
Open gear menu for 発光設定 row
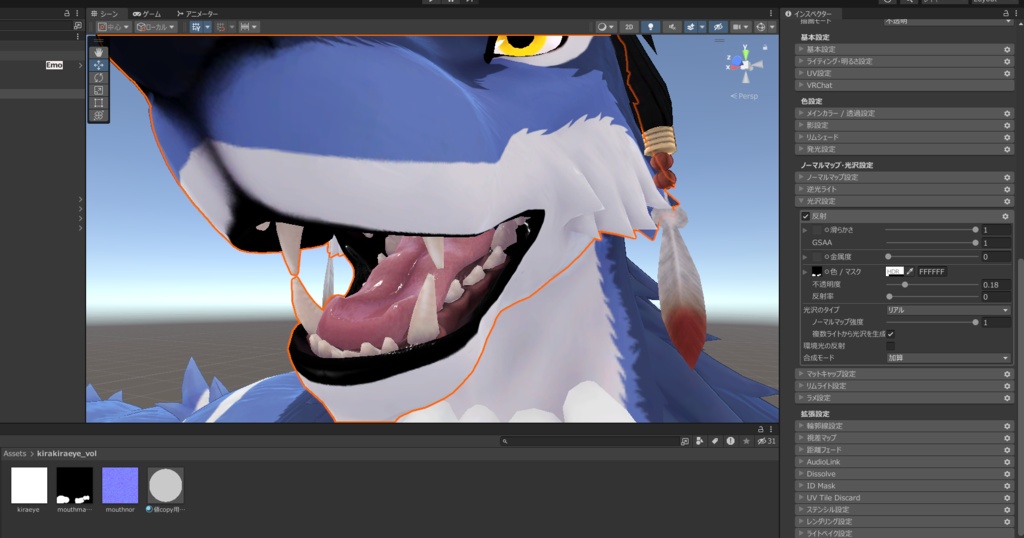click(1007, 150)
